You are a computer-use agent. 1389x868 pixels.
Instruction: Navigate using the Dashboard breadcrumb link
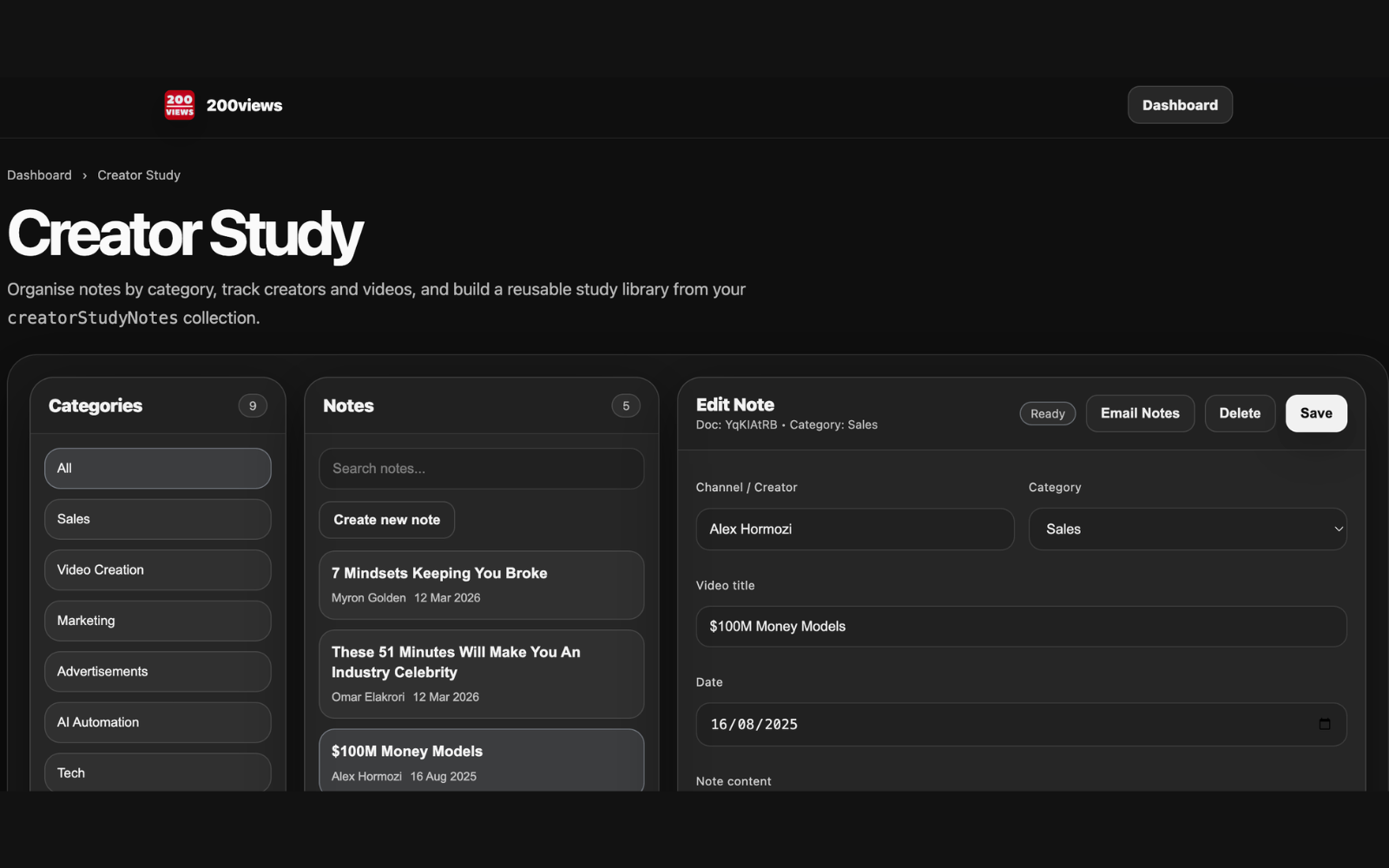pos(39,174)
